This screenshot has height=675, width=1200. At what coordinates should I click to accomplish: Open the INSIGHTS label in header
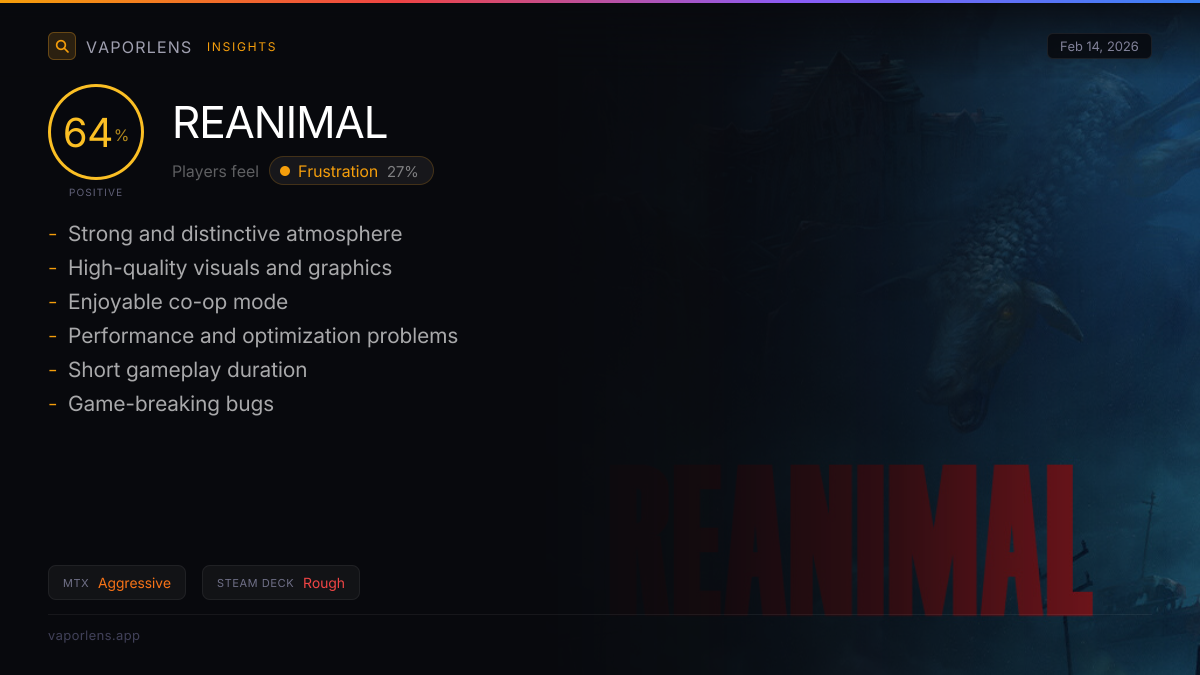click(242, 47)
